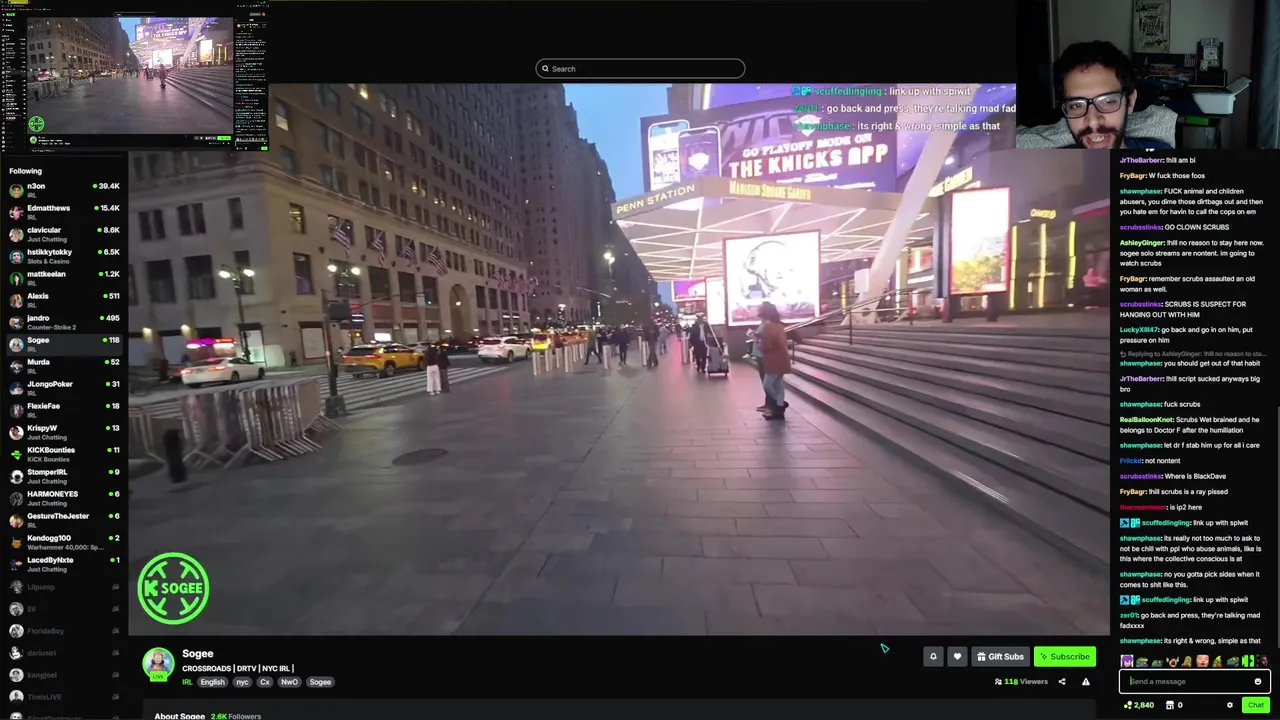Screen dimensions: 1280x720
Task: Open the emoji picker in chat input
Action: pyautogui.click(x=1258, y=682)
